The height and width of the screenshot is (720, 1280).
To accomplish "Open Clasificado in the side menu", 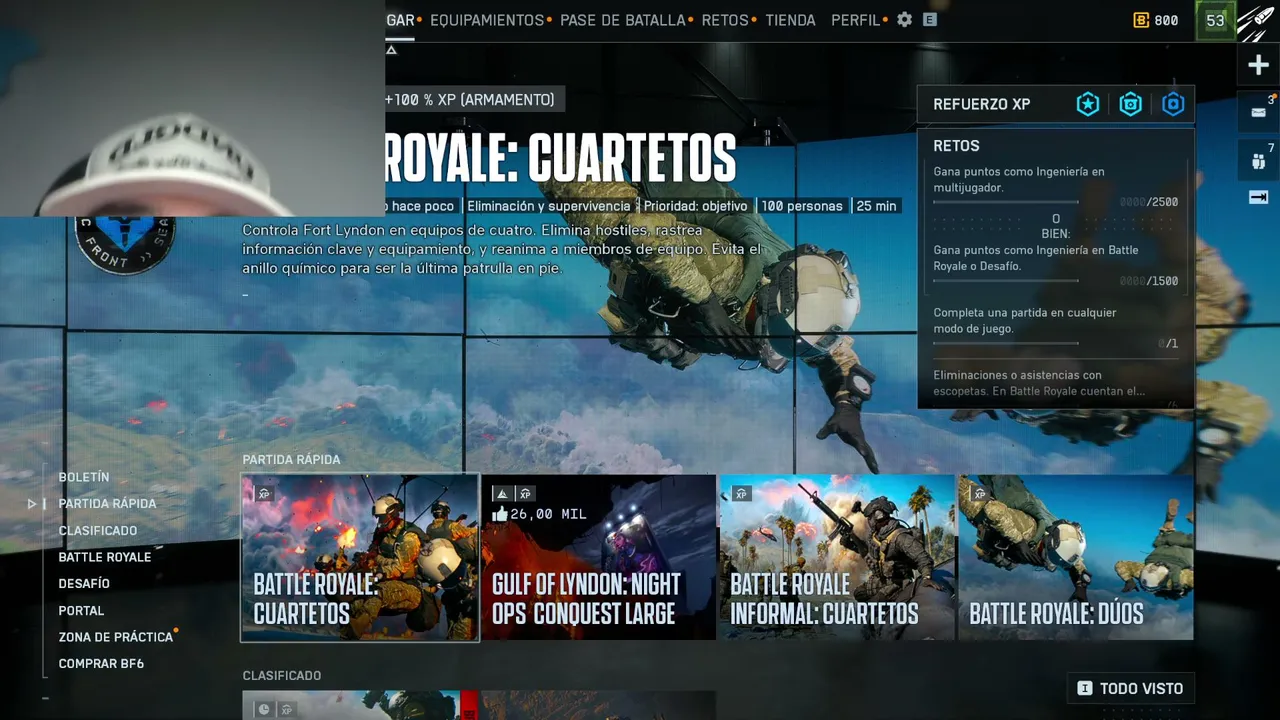I will click(98, 531).
